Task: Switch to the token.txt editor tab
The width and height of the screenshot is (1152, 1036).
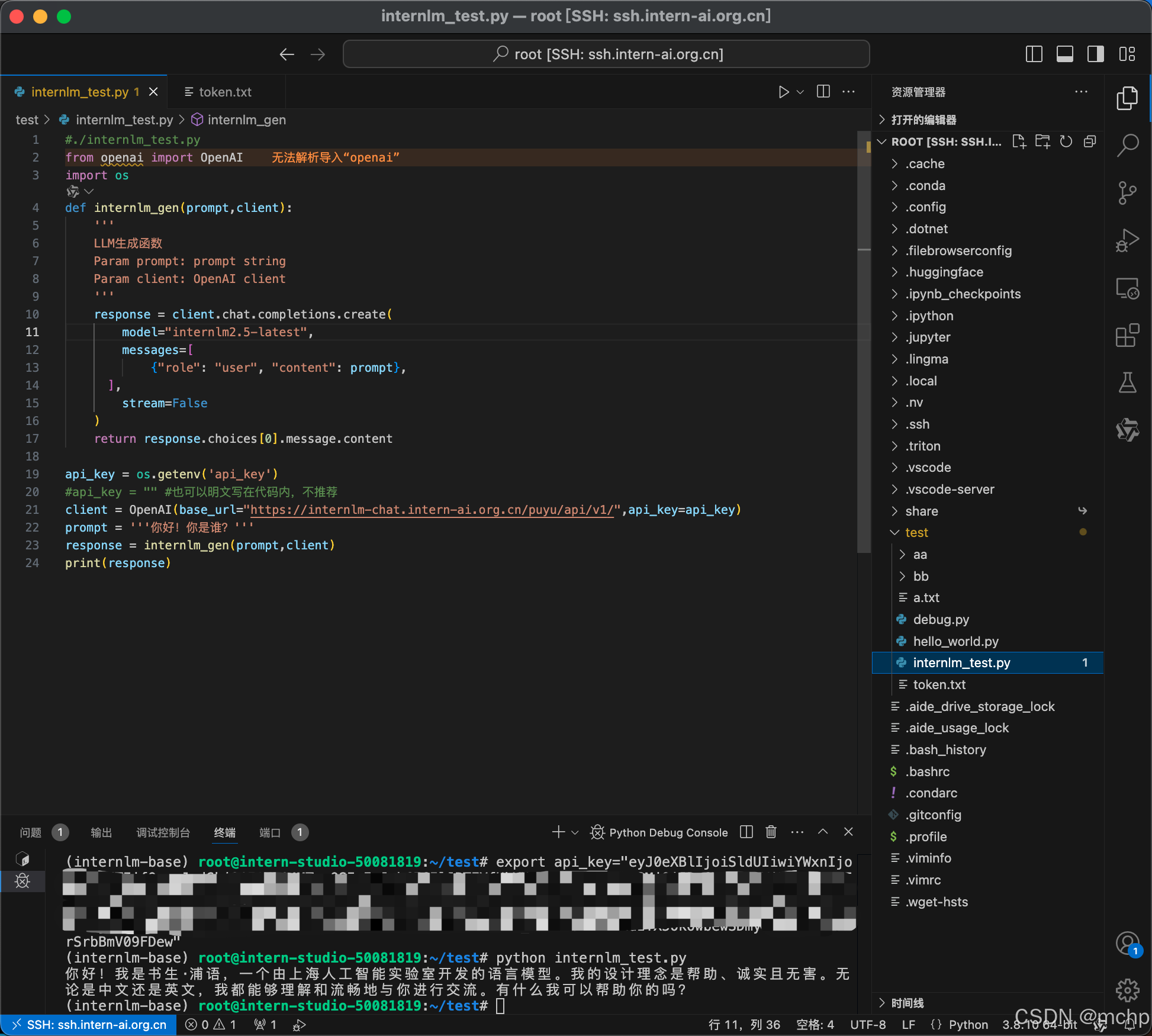Action: (225, 92)
